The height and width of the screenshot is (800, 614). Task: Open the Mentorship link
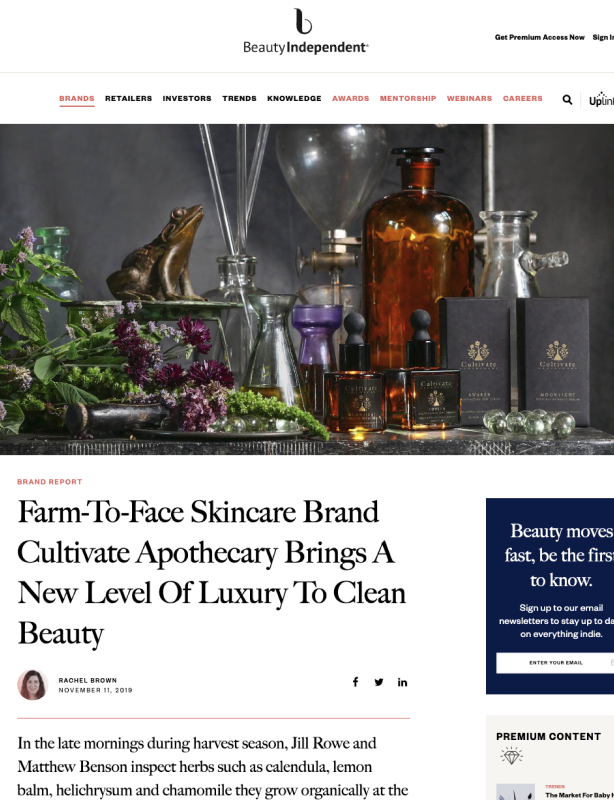tap(408, 98)
